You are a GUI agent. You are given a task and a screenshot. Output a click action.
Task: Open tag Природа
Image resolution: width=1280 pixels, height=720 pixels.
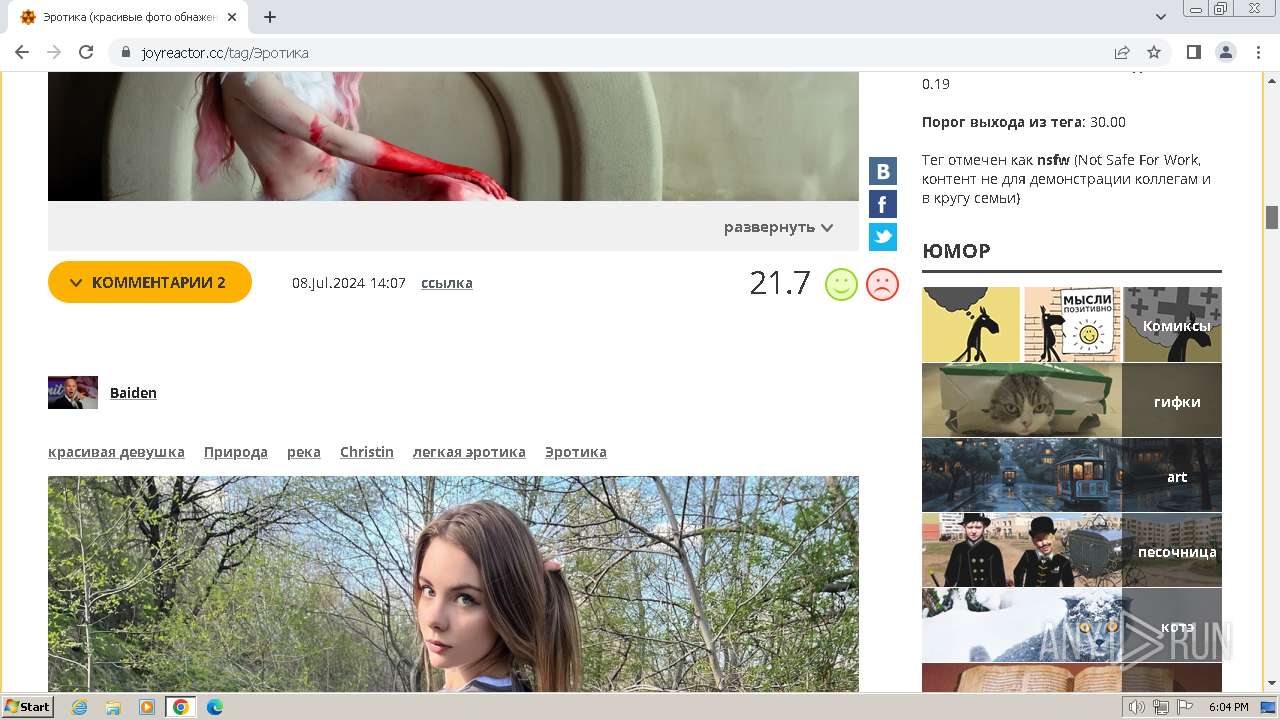coord(236,452)
